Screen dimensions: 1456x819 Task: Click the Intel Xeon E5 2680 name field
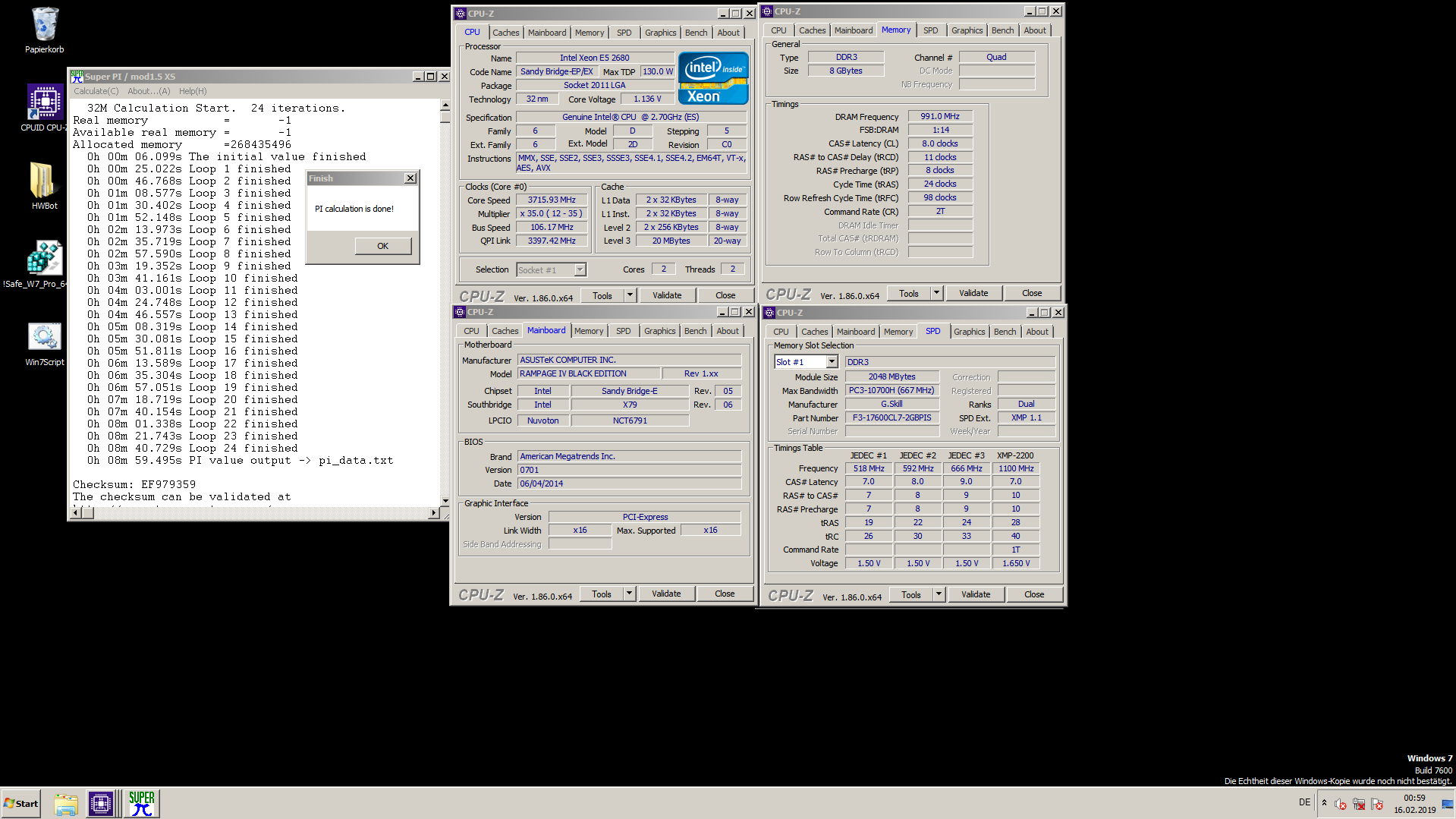pos(595,58)
